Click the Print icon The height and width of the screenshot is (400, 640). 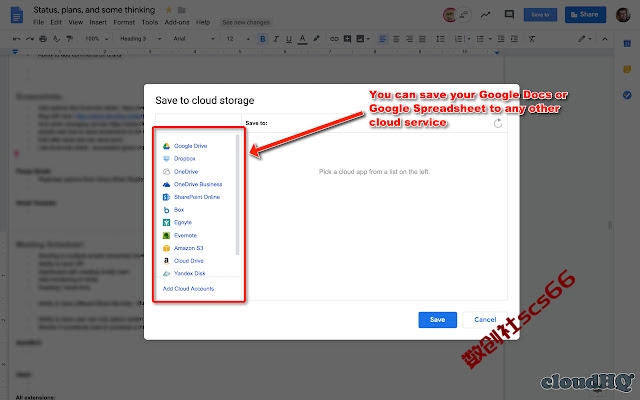(43, 39)
